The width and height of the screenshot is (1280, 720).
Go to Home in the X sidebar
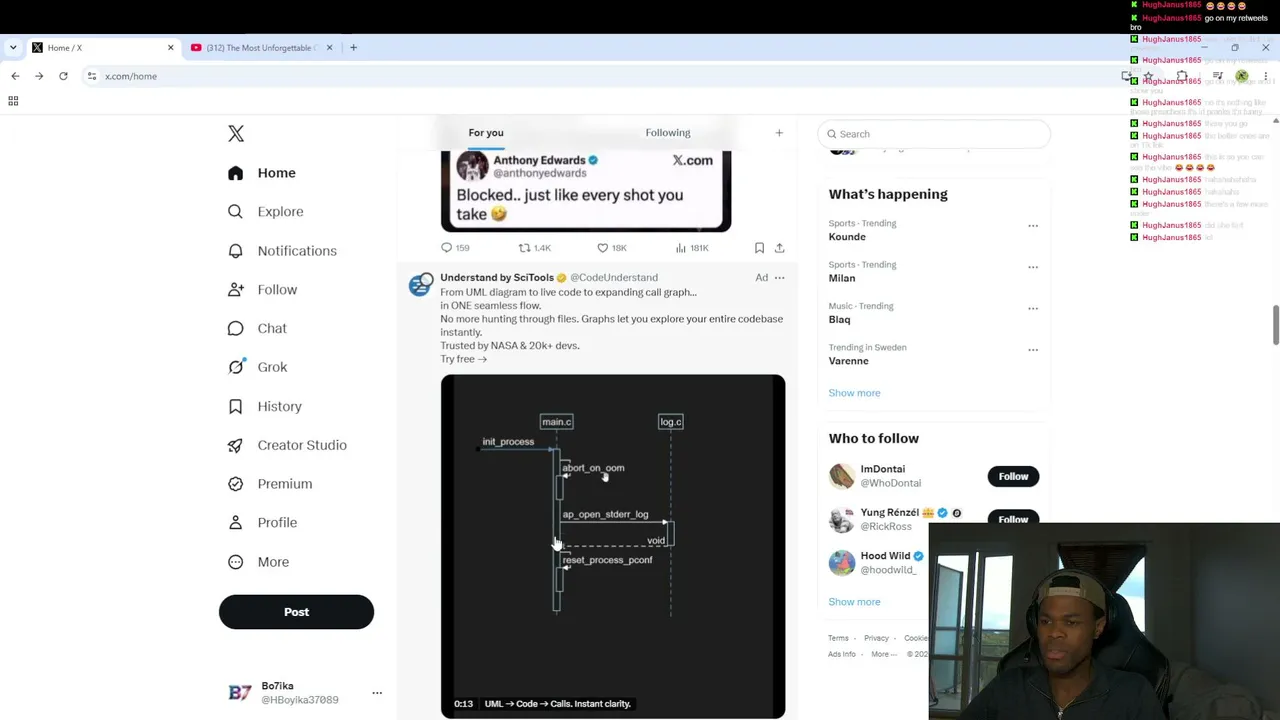(x=262, y=173)
